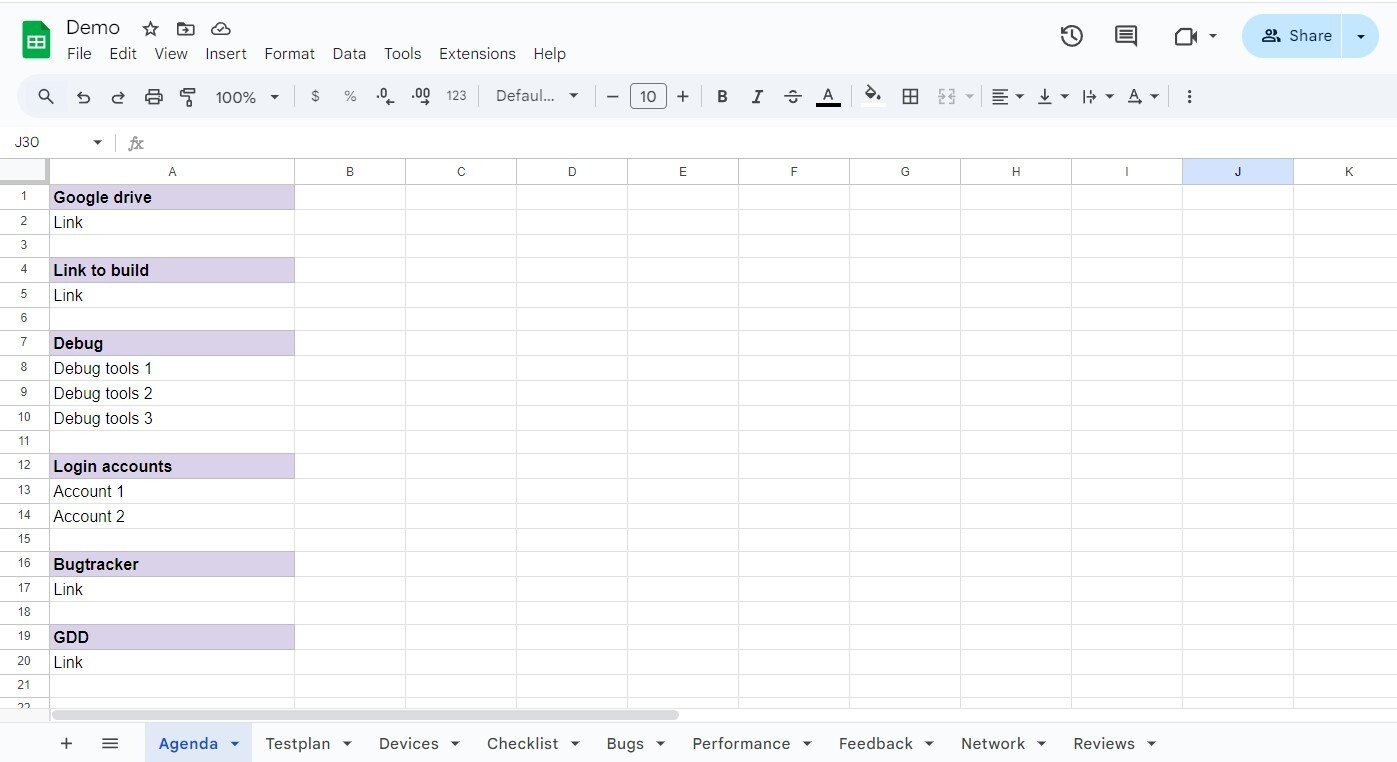This screenshot has width=1397, height=762.
Task: Click the borders grid icon
Action: pyautogui.click(x=910, y=97)
